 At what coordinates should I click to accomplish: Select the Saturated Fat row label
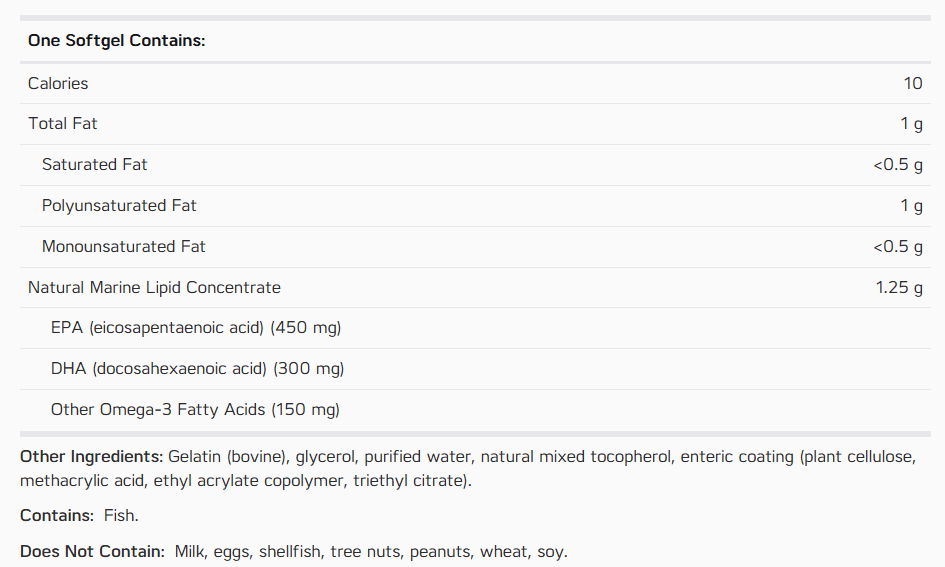coord(95,164)
